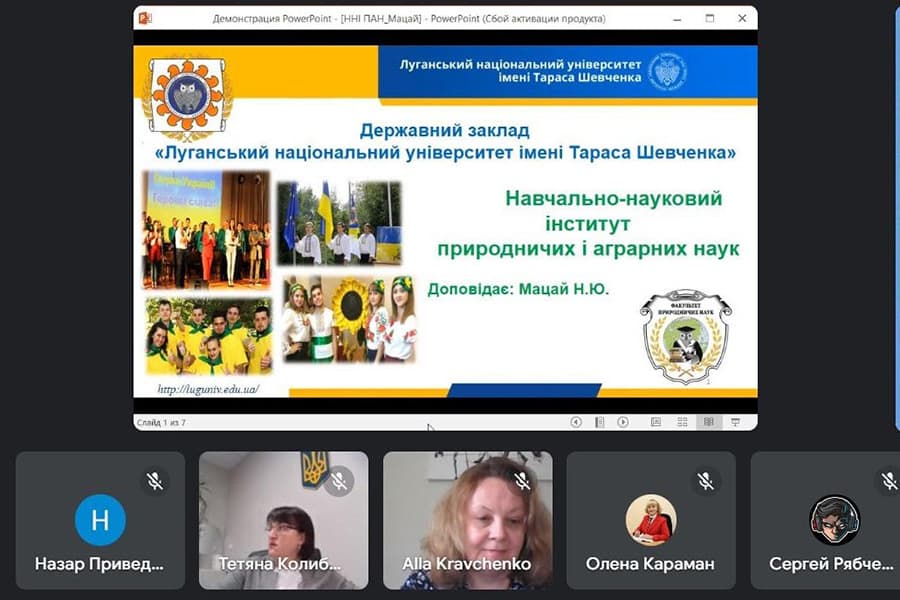Click the http://luguniv.edu.ua/ link on slide
The image size is (900, 600).
[208, 389]
